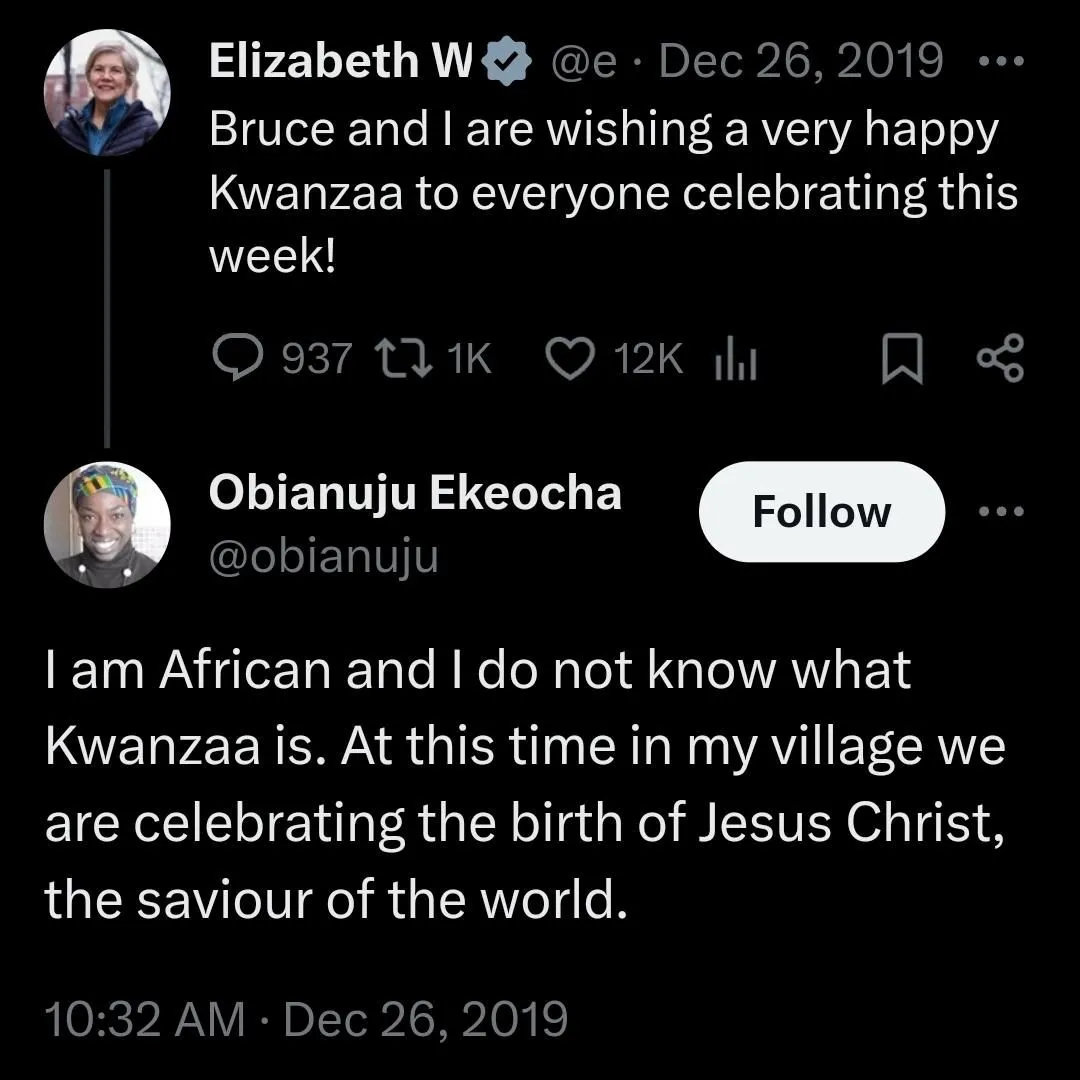Click the blue verified badge
This screenshot has width=1080, height=1080.
pyautogui.click(x=507, y=63)
